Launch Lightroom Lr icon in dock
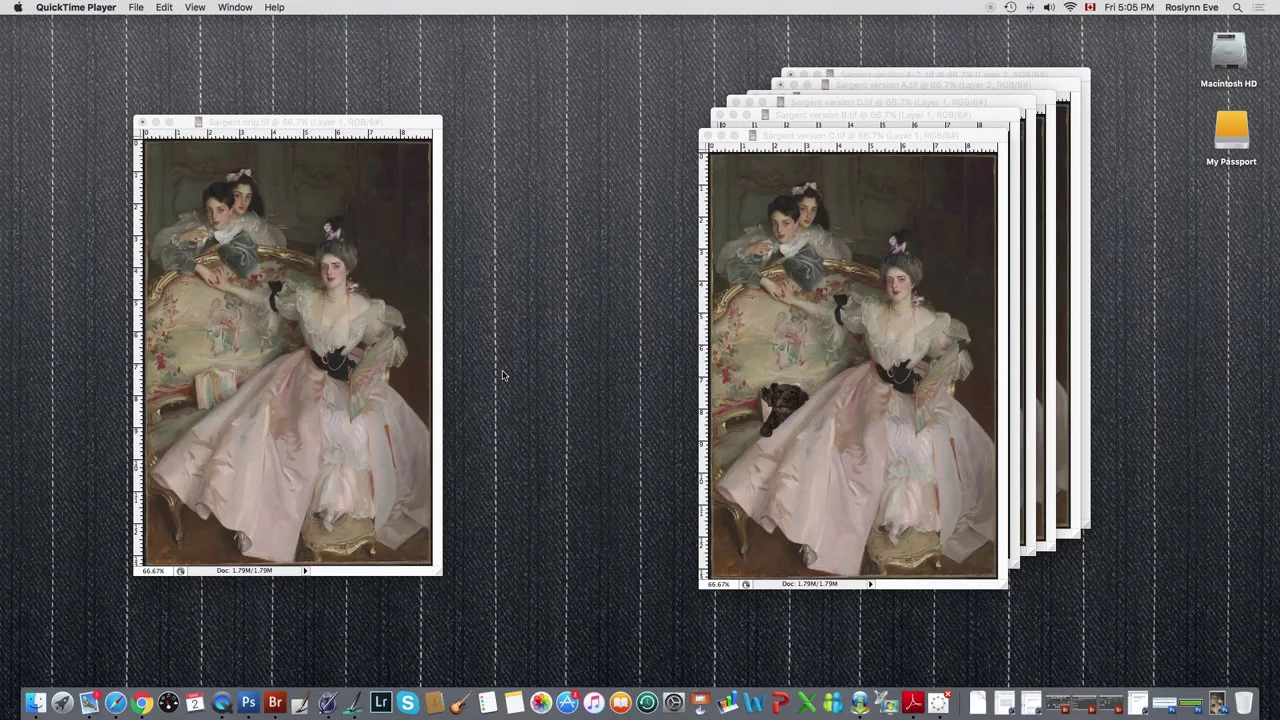Image resolution: width=1280 pixels, height=720 pixels. [381, 703]
